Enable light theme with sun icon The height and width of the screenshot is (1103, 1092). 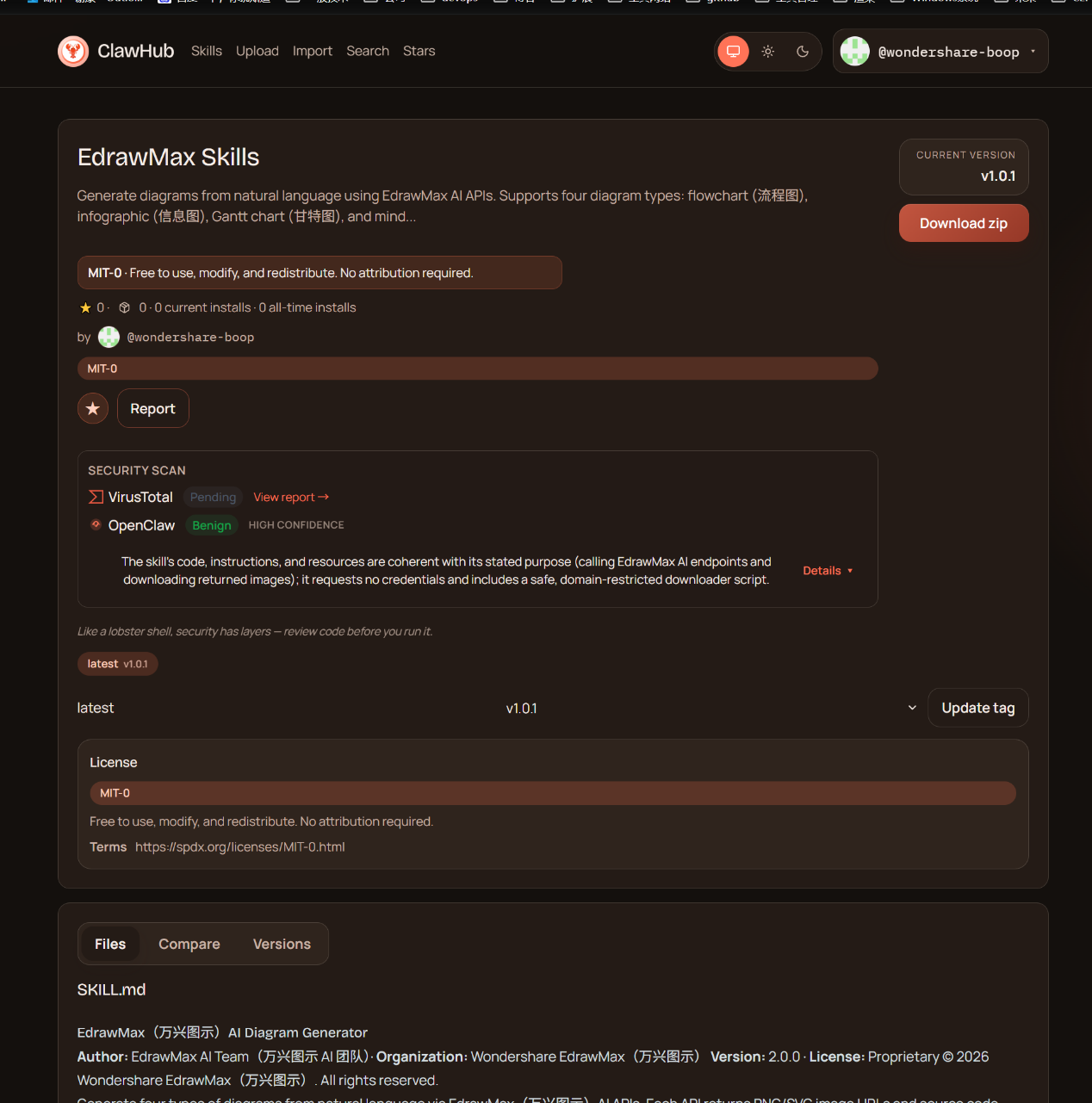point(768,52)
